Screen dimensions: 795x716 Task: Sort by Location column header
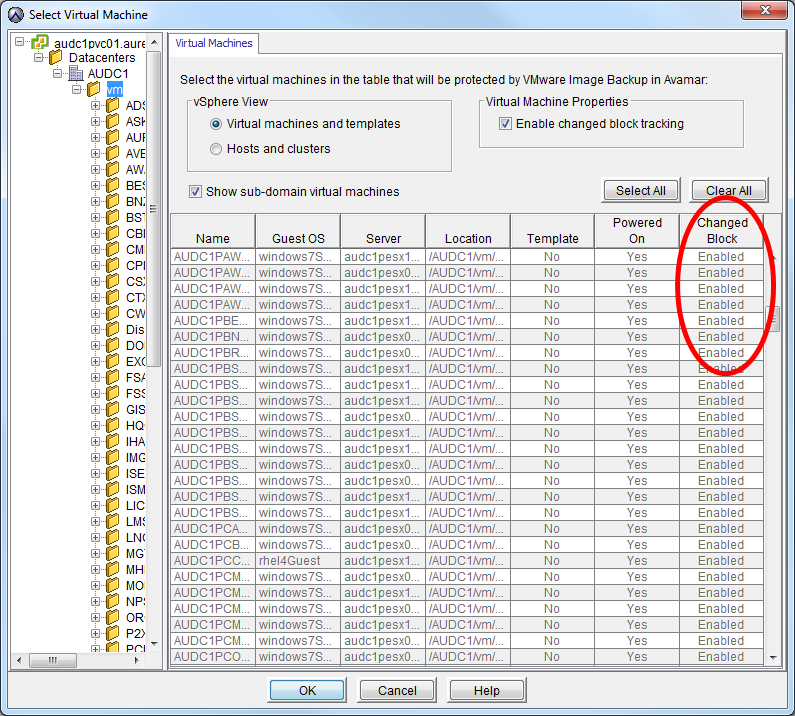468,231
